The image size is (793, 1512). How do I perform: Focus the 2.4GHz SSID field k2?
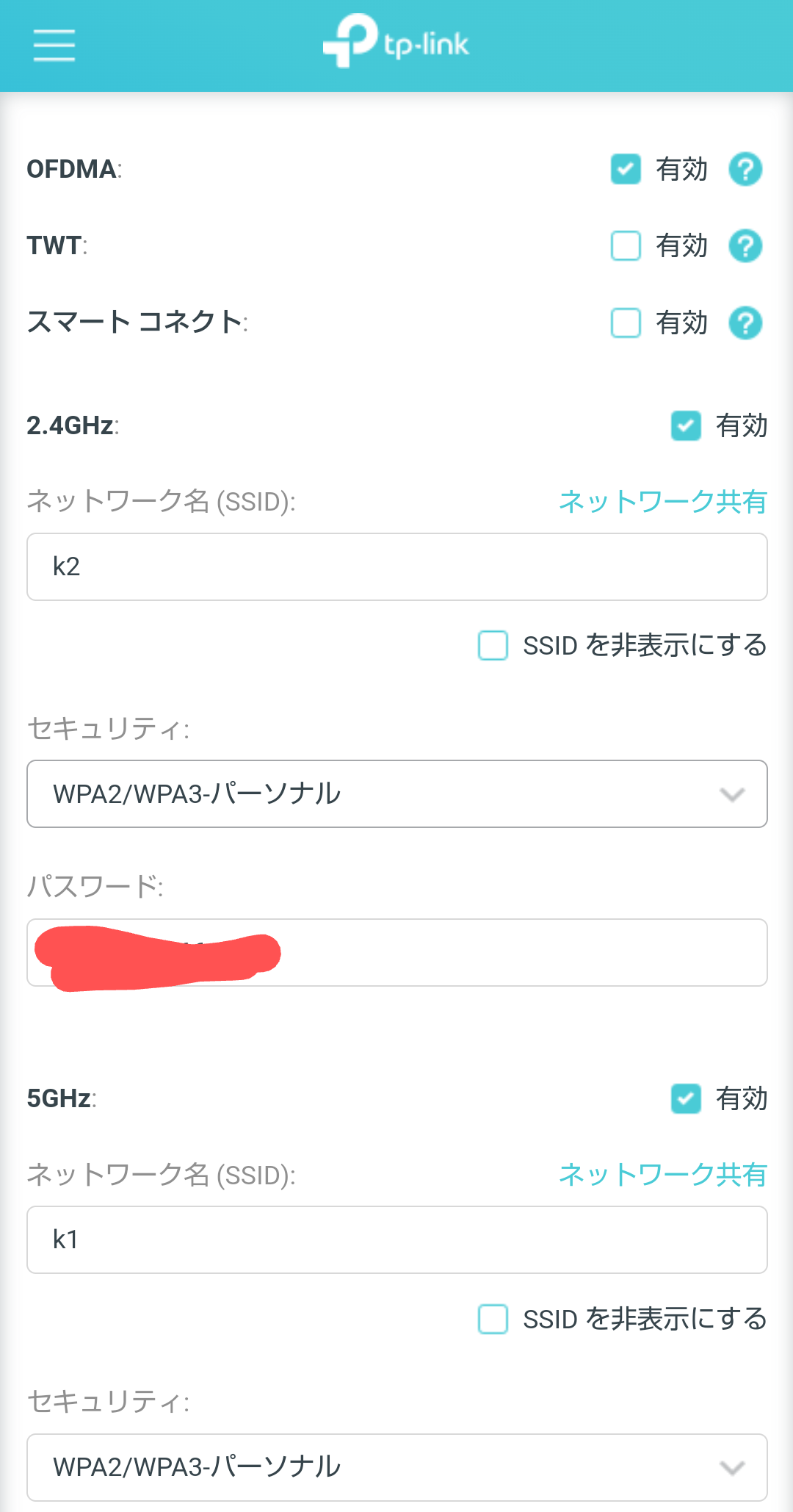[x=396, y=567]
